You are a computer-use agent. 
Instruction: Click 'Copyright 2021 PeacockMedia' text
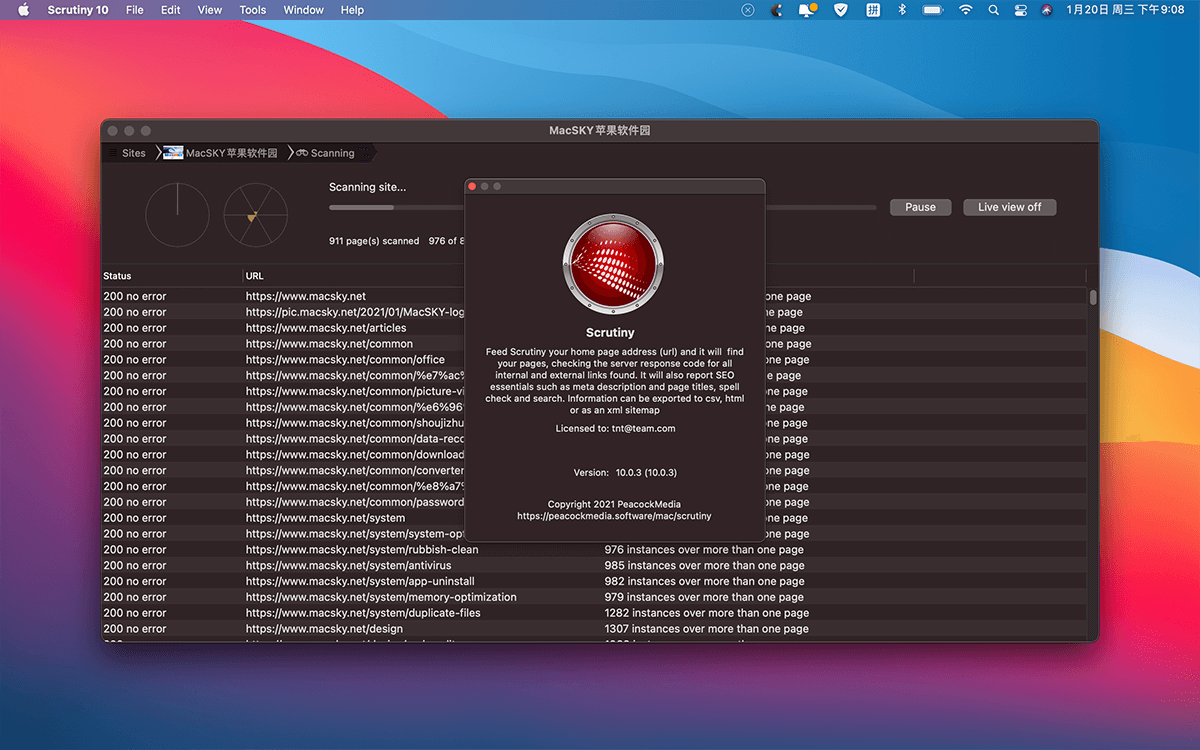[x=614, y=504]
